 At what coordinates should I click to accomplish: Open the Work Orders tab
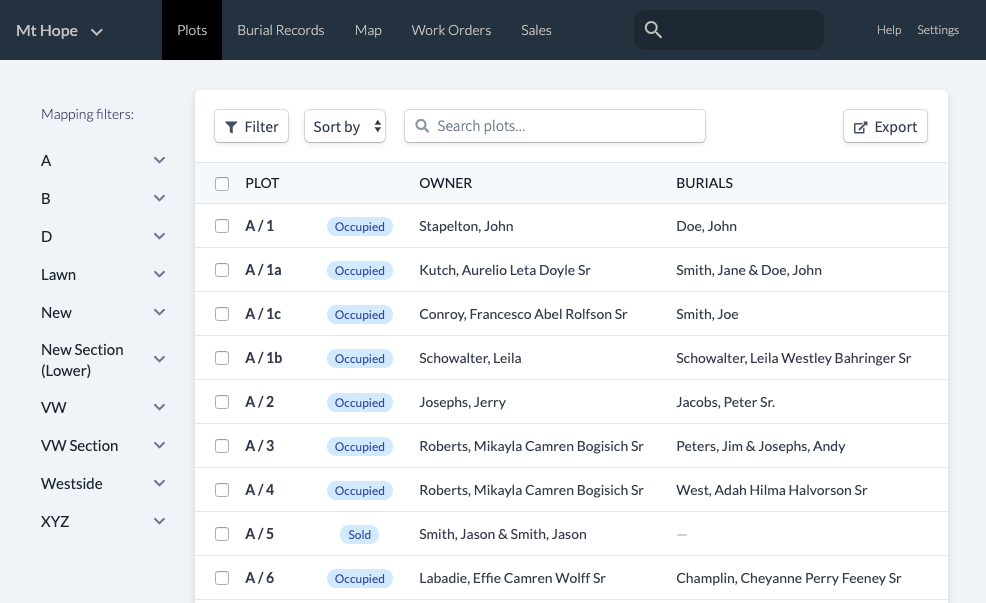(x=451, y=30)
